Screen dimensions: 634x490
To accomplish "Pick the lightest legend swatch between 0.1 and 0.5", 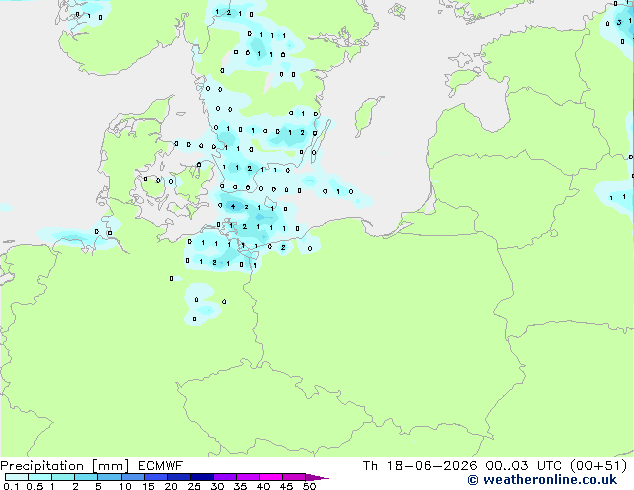I will coord(17,477).
